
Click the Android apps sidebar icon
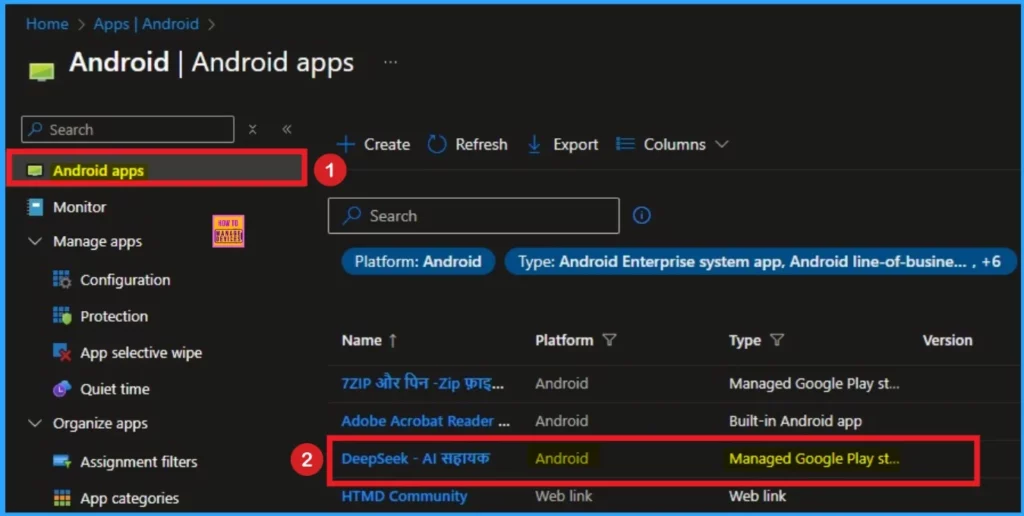[35, 171]
